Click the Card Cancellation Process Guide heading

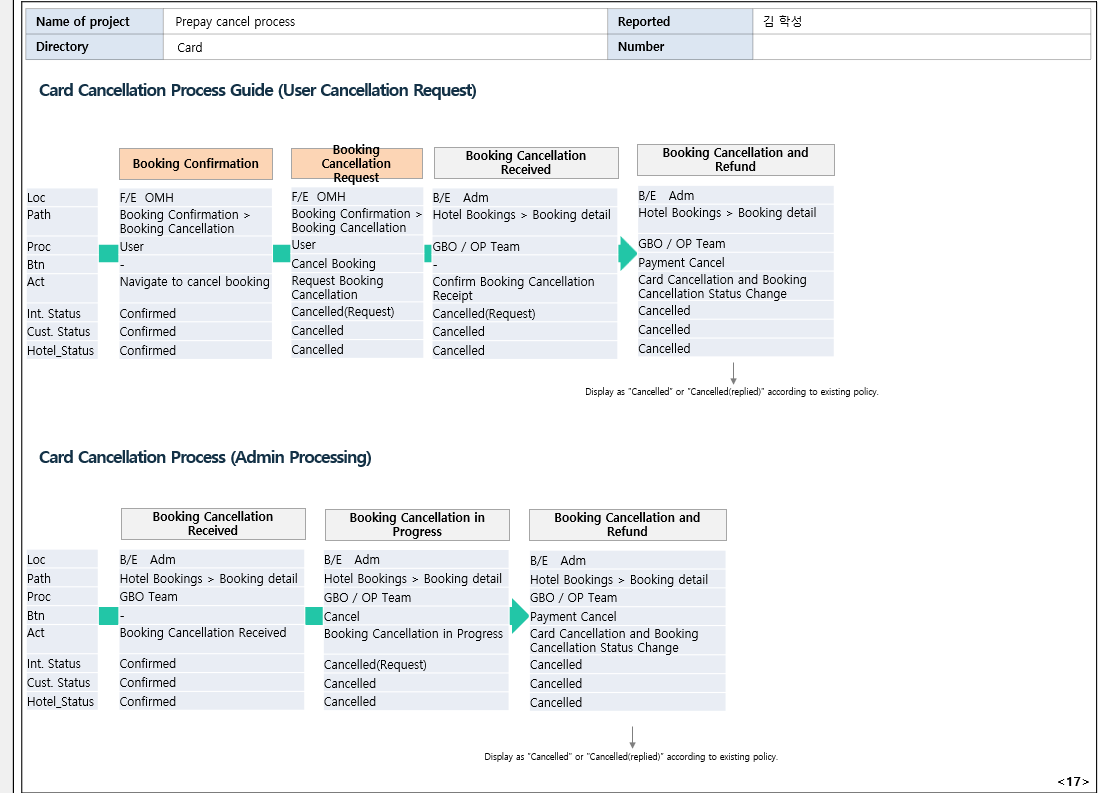point(257,90)
